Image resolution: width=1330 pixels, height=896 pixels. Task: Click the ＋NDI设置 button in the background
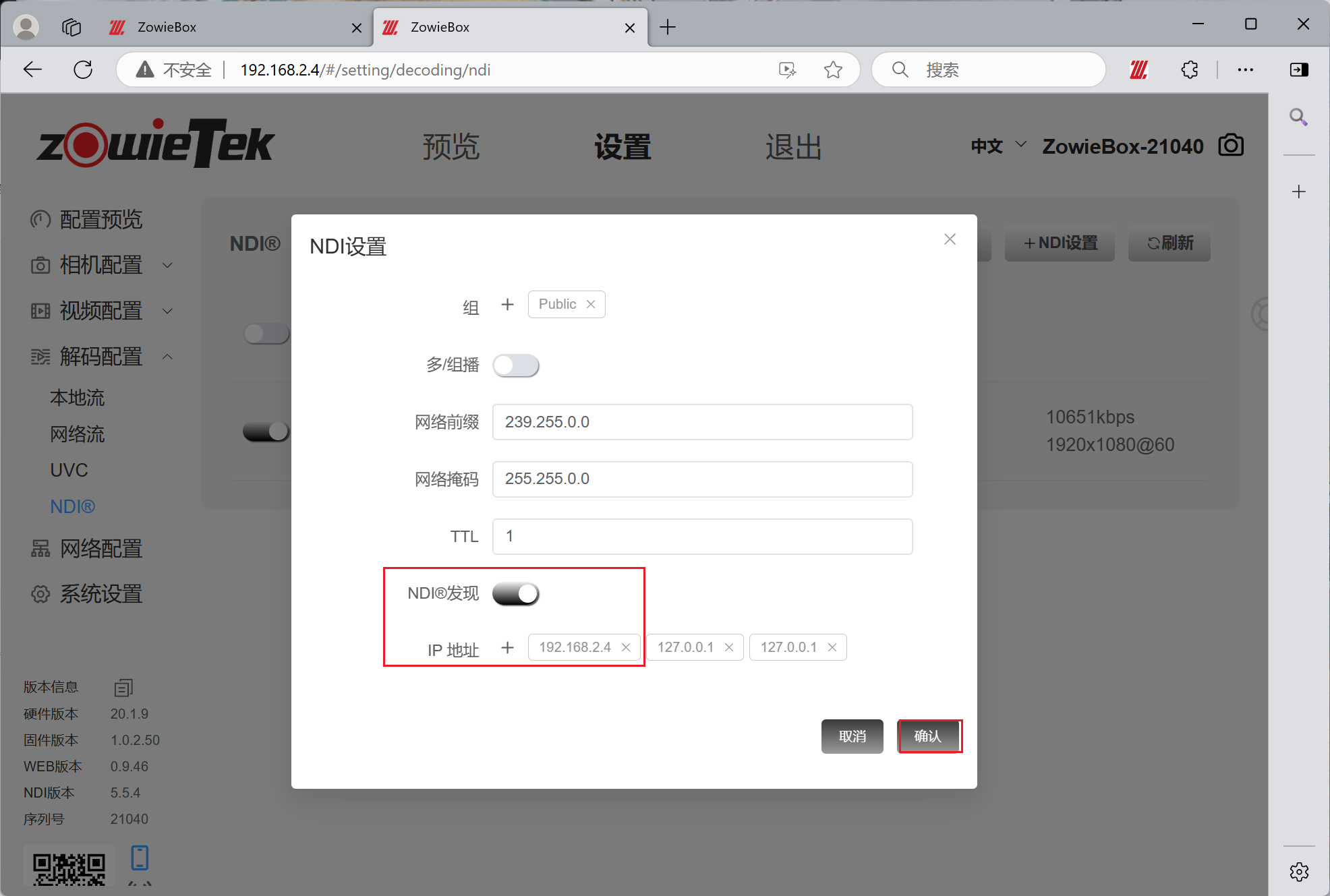point(1060,243)
